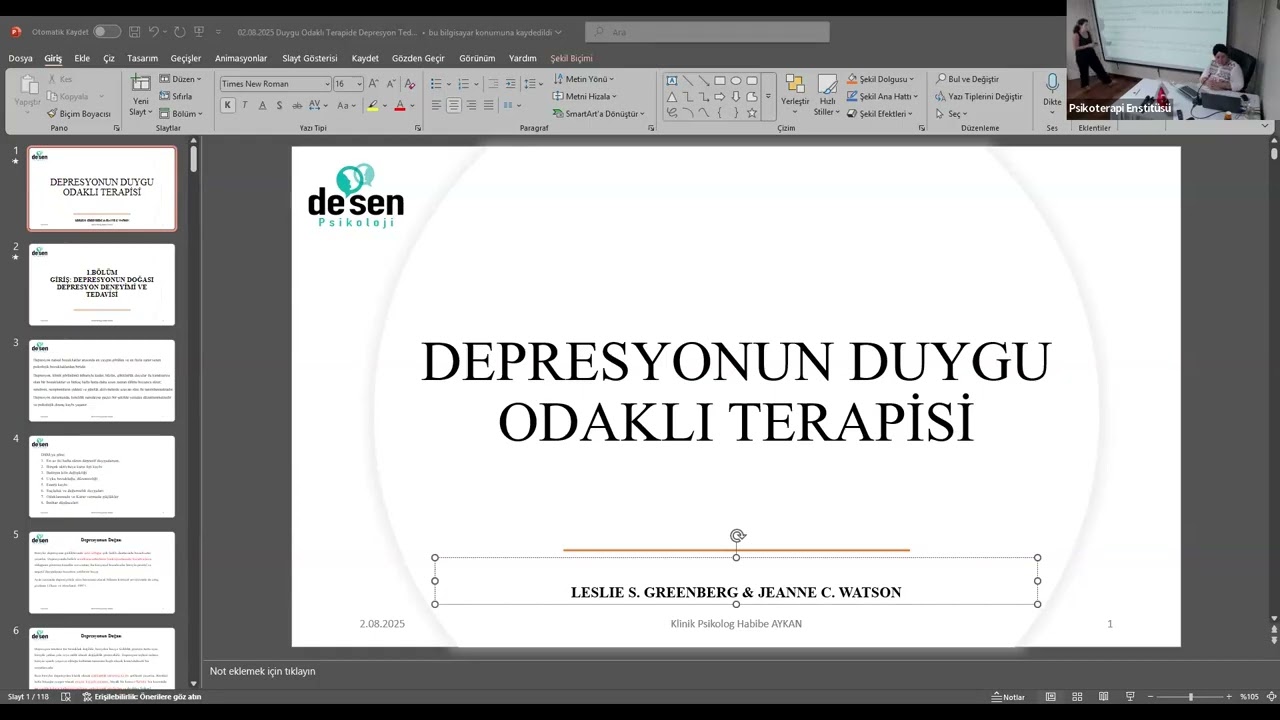
Task: Click the Sıfırla button
Action: 176,96
